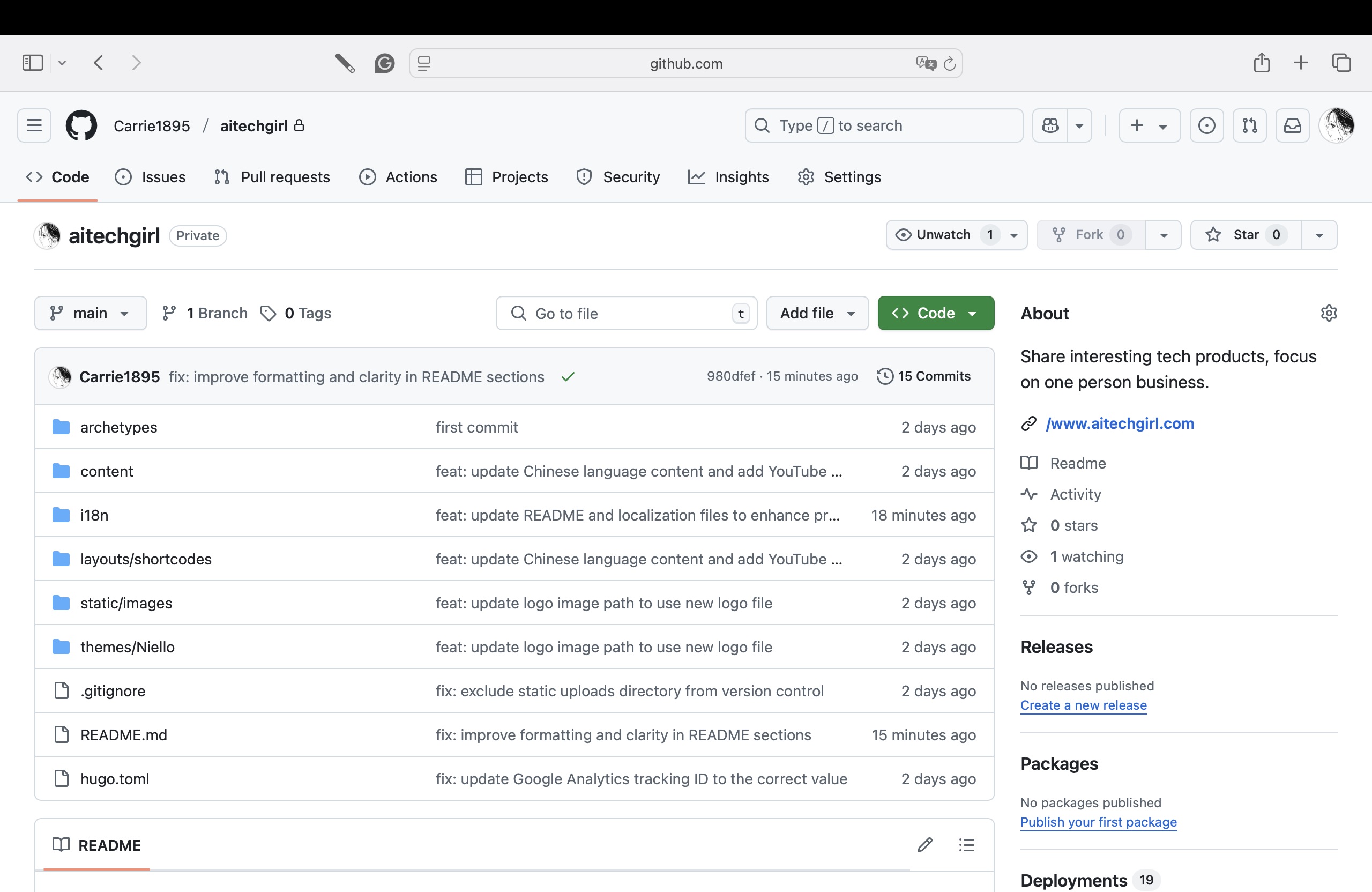Open the i18n folder
The height and width of the screenshot is (892, 1372).
[94, 515]
